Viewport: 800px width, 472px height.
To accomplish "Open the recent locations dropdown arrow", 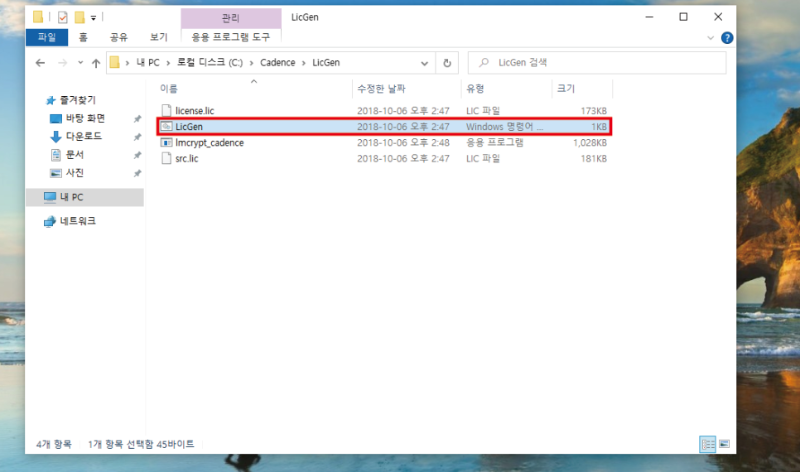I will (x=80, y=63).
